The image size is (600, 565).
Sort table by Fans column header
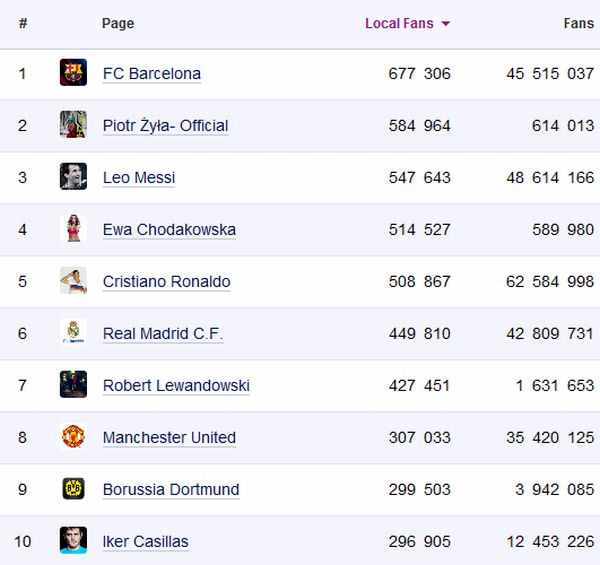[x=578, y=23]
